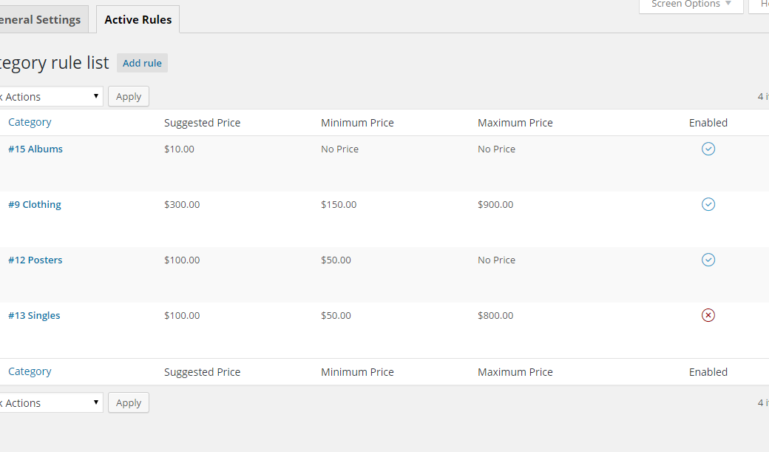Screen dimensions: 769x452
Task: Expand Screen Options panel
Action: point(691,4)
